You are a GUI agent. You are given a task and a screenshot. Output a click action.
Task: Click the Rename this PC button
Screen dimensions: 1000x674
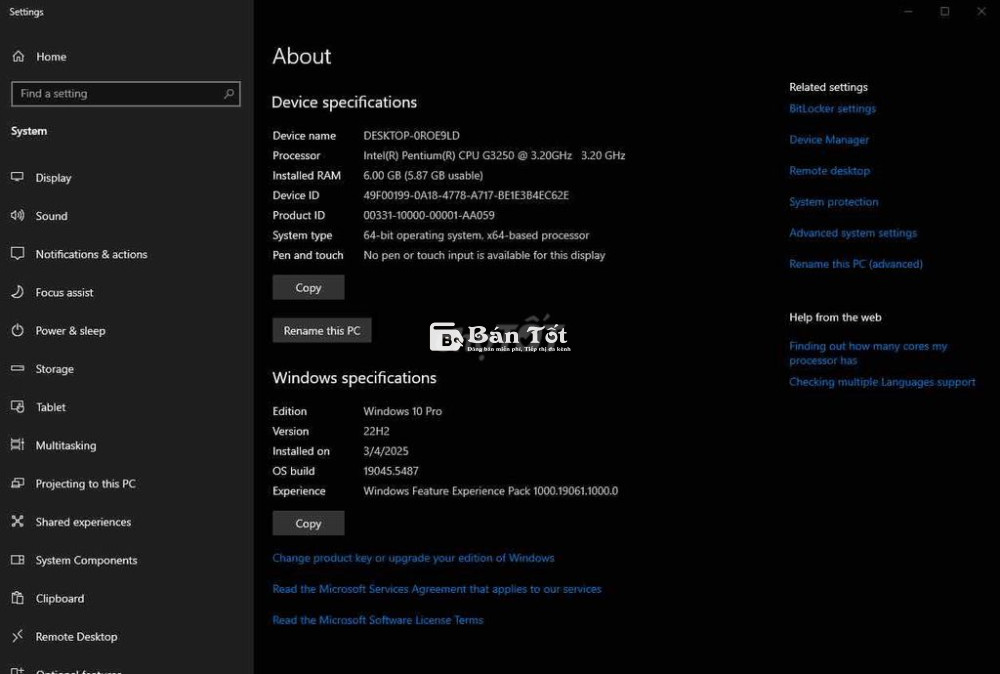[321, 330]
